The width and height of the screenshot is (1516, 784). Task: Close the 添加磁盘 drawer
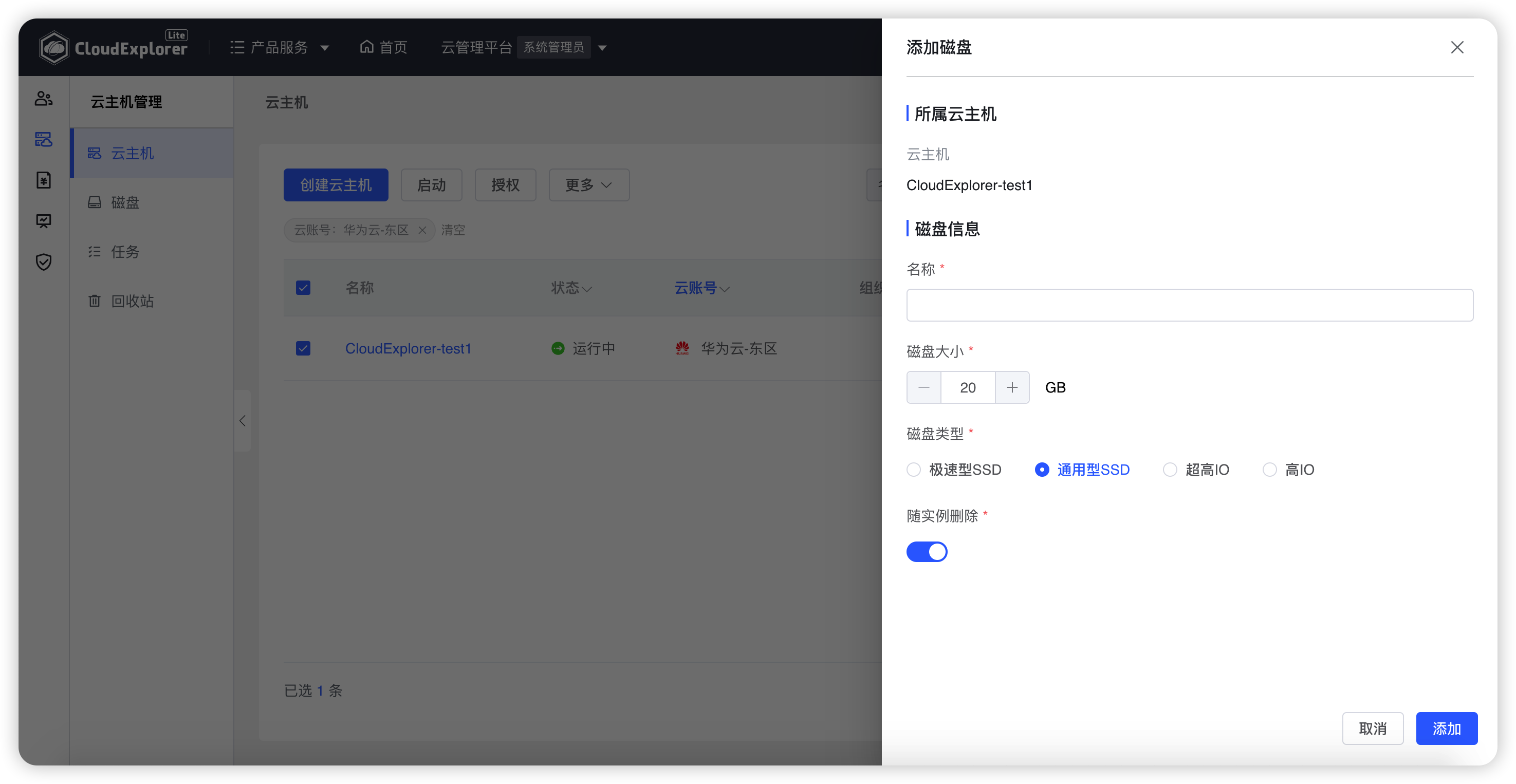click(x=1456, y=47)
